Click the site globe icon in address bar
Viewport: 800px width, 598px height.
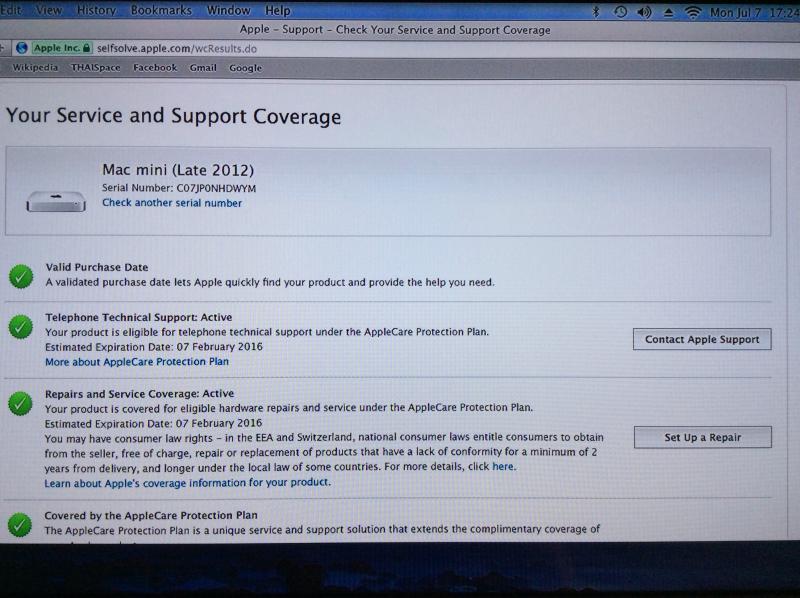click(x=21, y=48)
